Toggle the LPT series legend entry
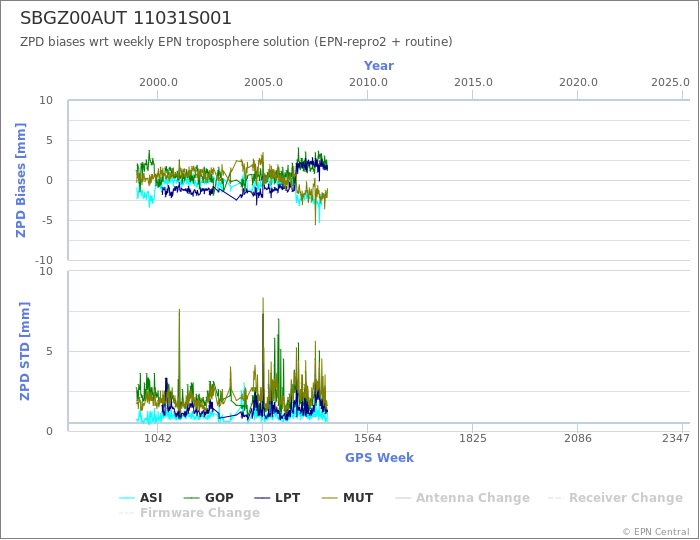This screenshot has height=540, width=700. [277, 498]
